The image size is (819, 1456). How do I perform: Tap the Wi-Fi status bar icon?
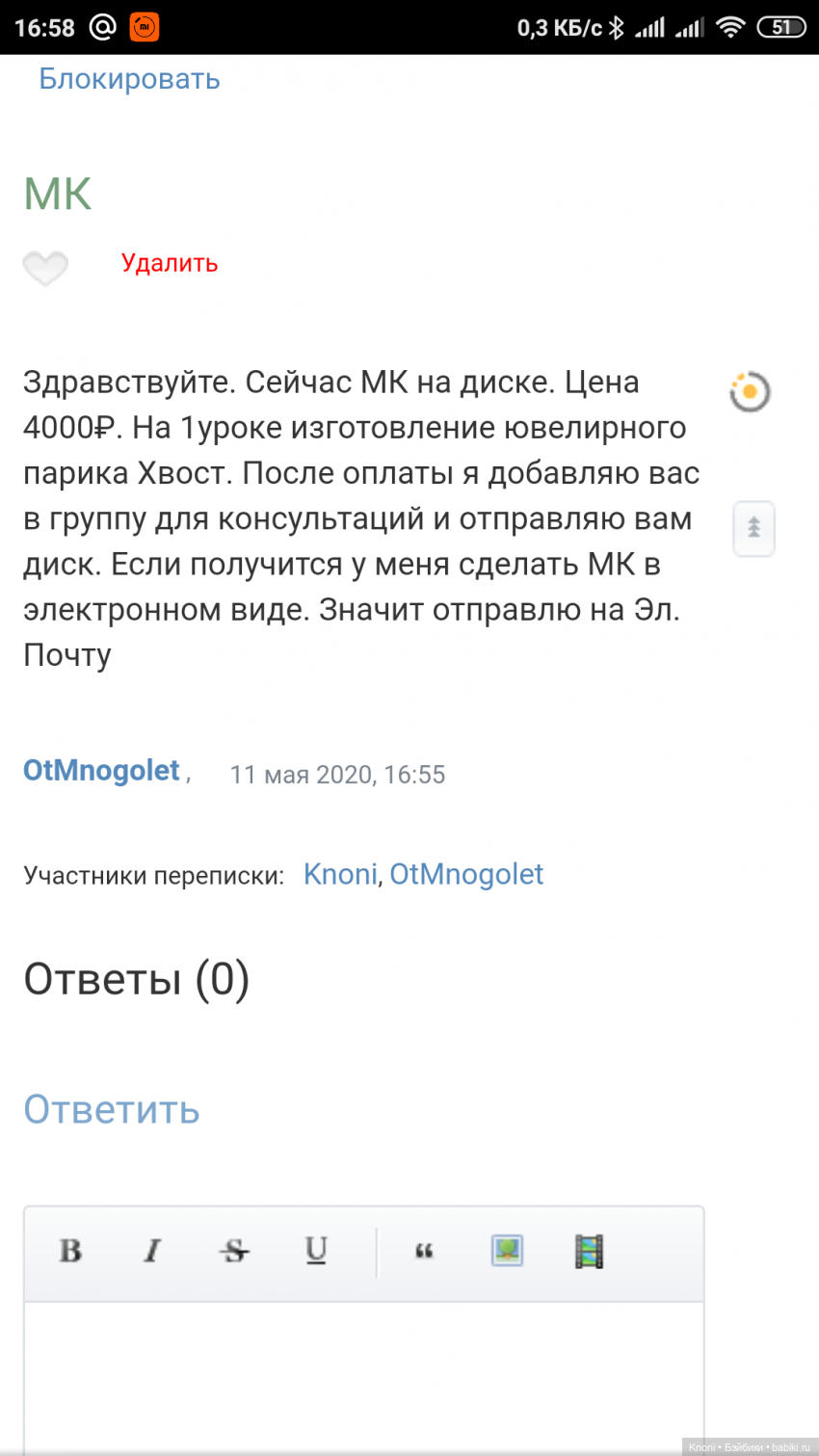(x=731, y=27)
